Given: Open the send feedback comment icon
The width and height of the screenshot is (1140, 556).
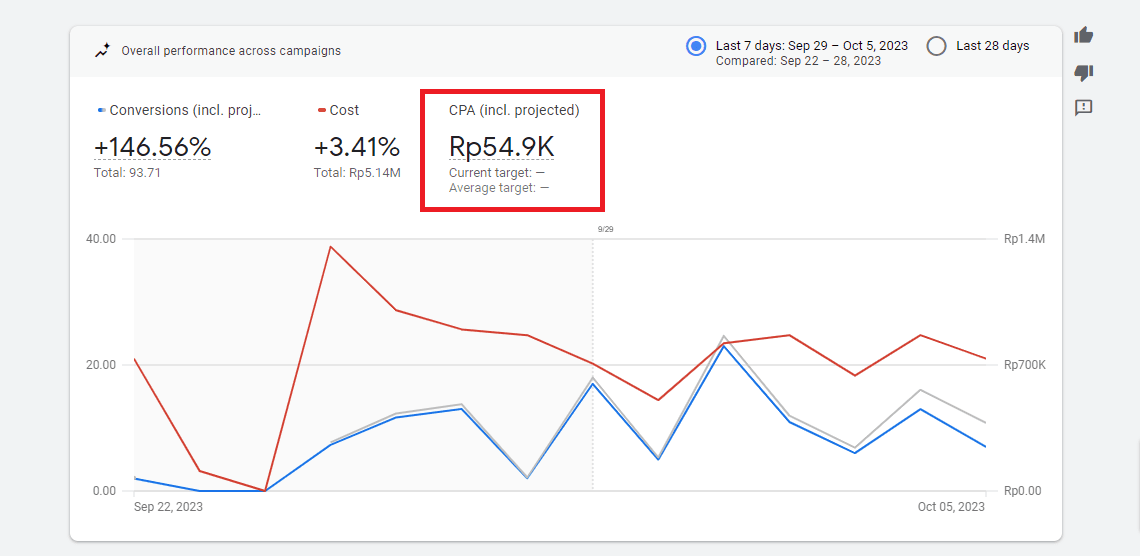Looking at the screenshot, I should point(1084,108).
